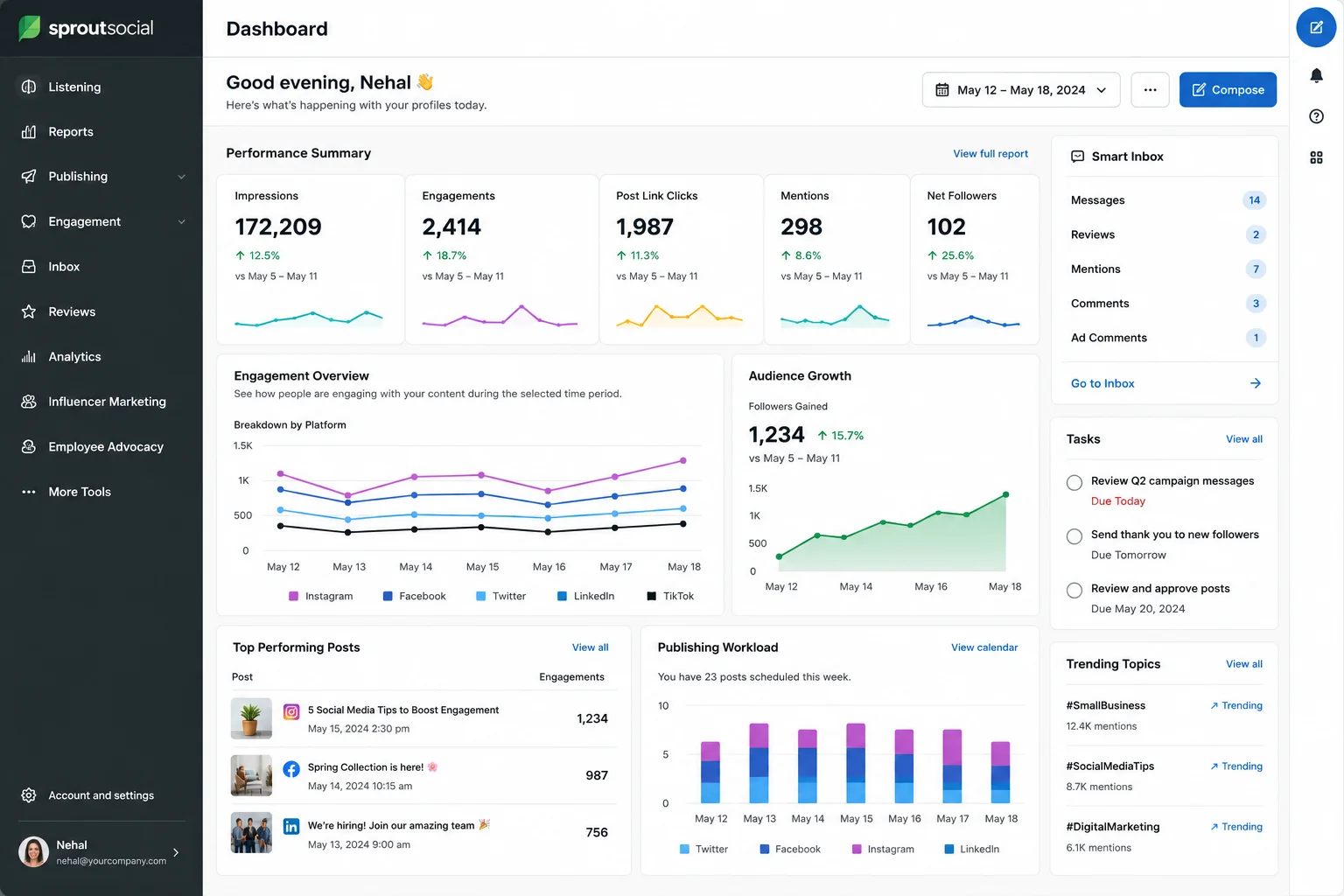Screen dimensions: 1344x896
Task: Click View all in Top Performing Posts
Action: [590, 647]
